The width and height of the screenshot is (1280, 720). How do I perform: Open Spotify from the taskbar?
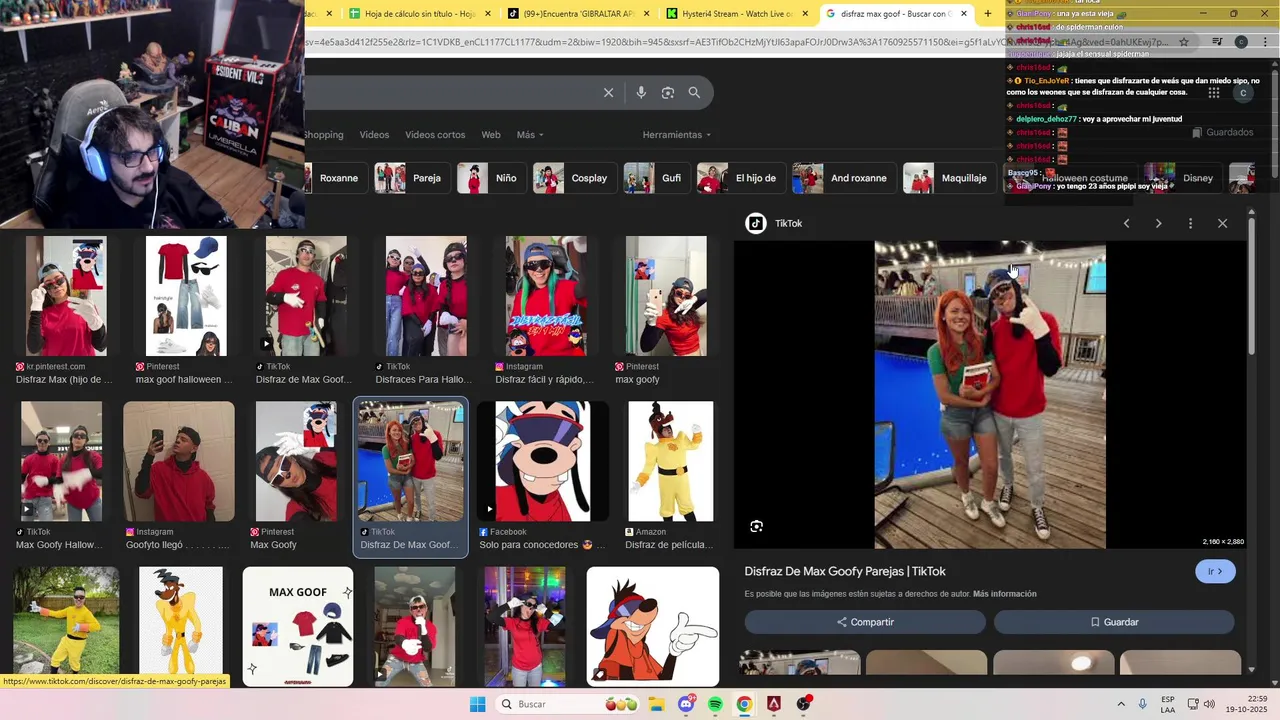click(x=715, y=704)
